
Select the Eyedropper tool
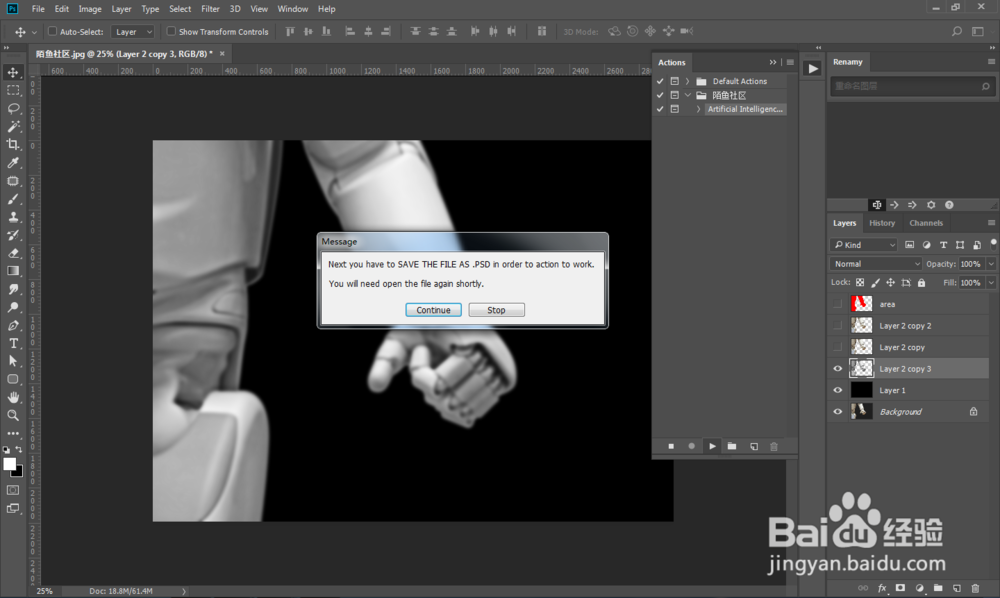pos(13,163)
